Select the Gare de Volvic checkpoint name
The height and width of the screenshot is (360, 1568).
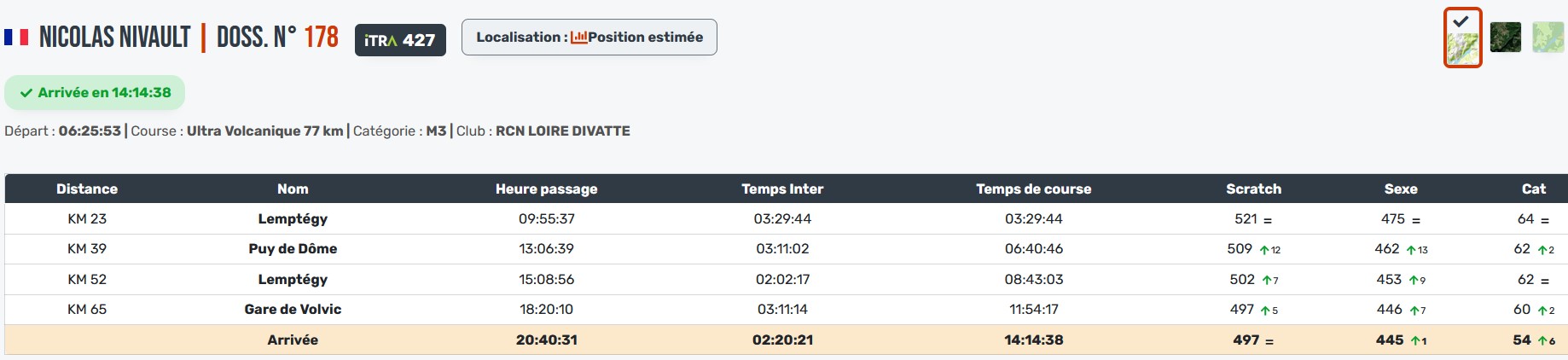pyautogui.click(x=293, y=310)
